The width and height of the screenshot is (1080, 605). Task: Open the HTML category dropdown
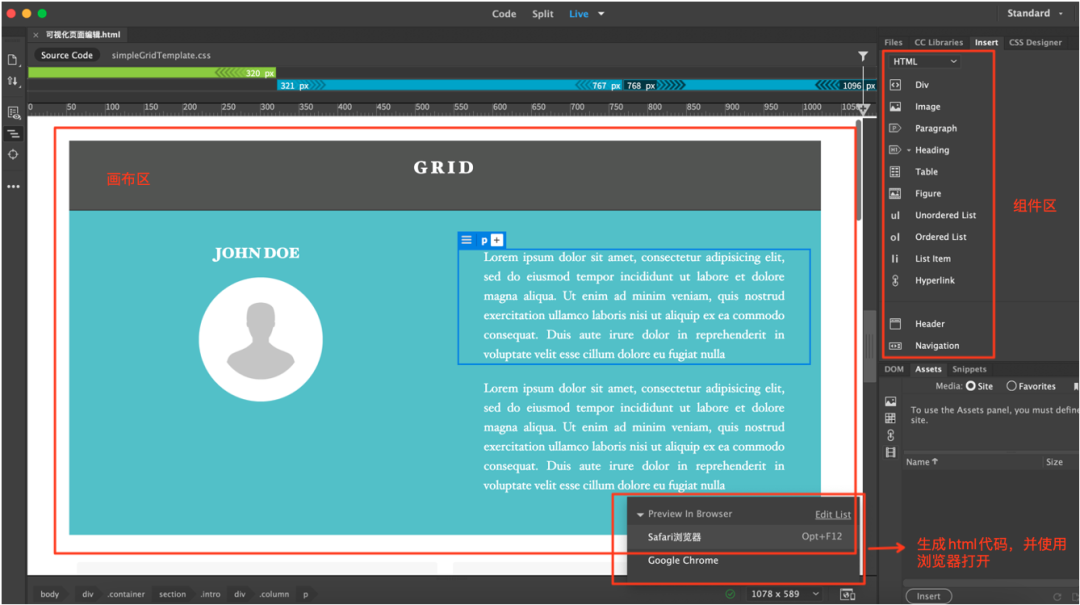point(924,61)
